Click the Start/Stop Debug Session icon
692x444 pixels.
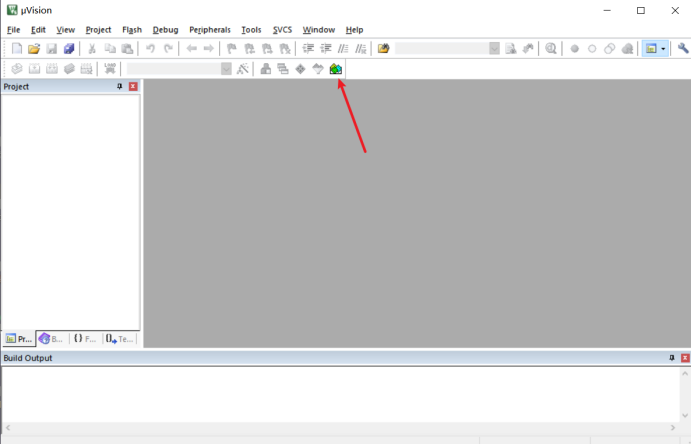click(551, 49)
